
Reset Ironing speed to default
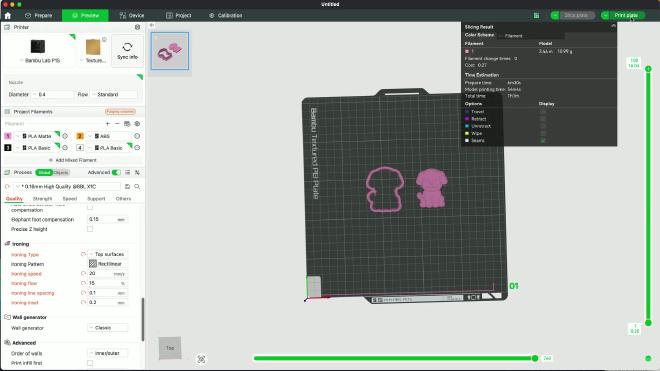pos(83,274)
